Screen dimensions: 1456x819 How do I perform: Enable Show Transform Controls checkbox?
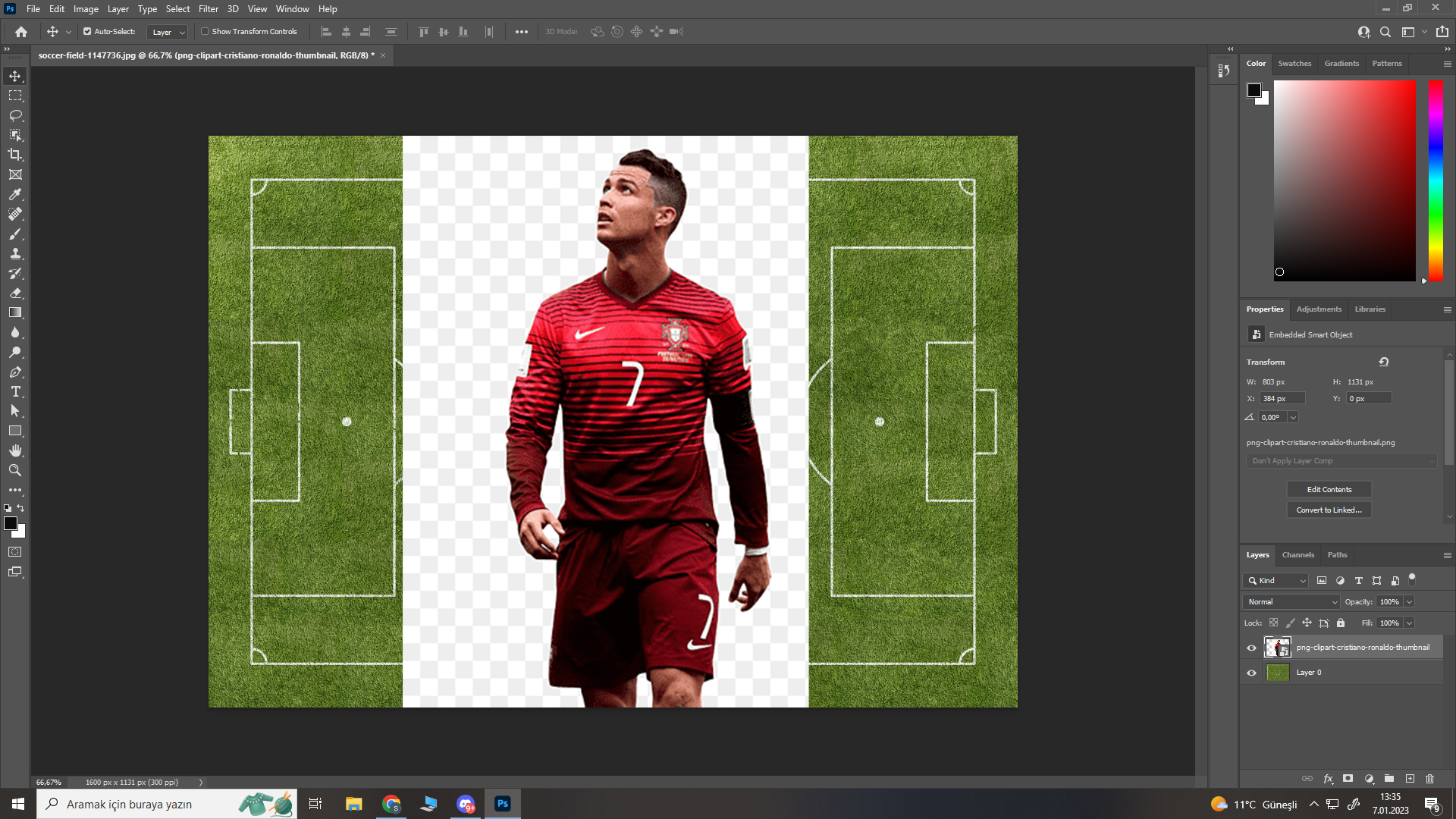click(205, 32)
